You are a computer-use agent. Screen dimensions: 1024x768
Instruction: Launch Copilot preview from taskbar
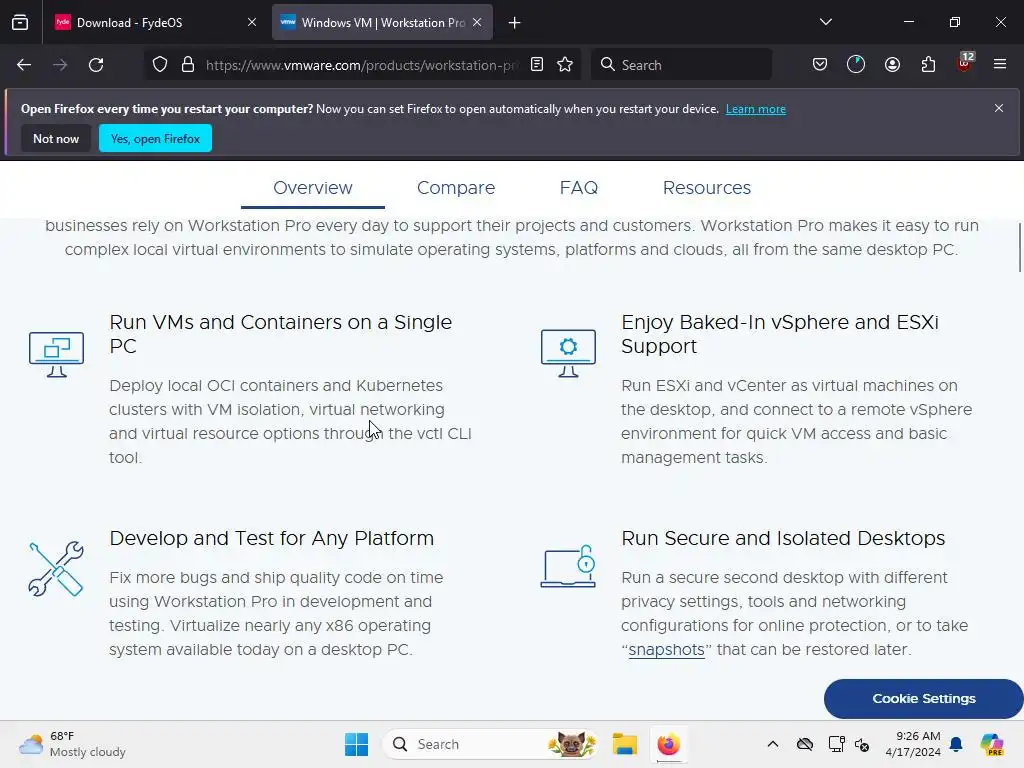tap(992, 744)
